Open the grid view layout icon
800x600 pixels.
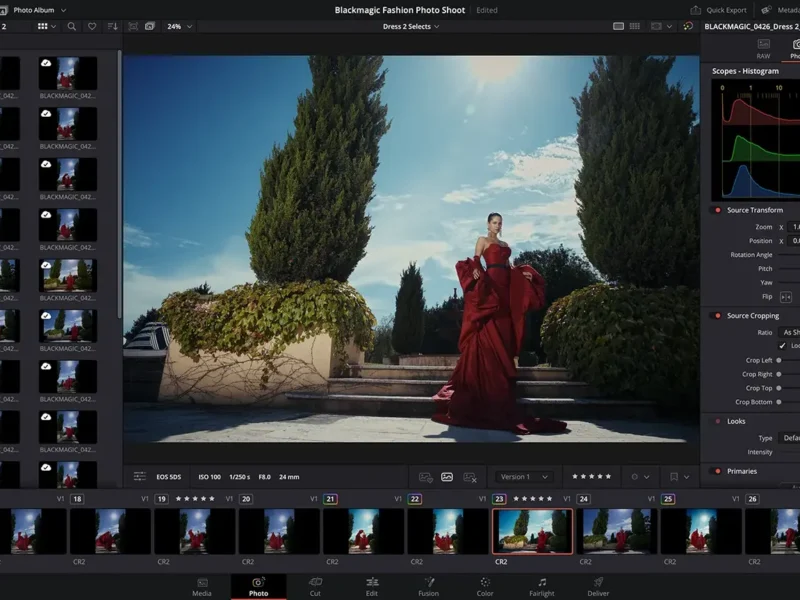44,27
